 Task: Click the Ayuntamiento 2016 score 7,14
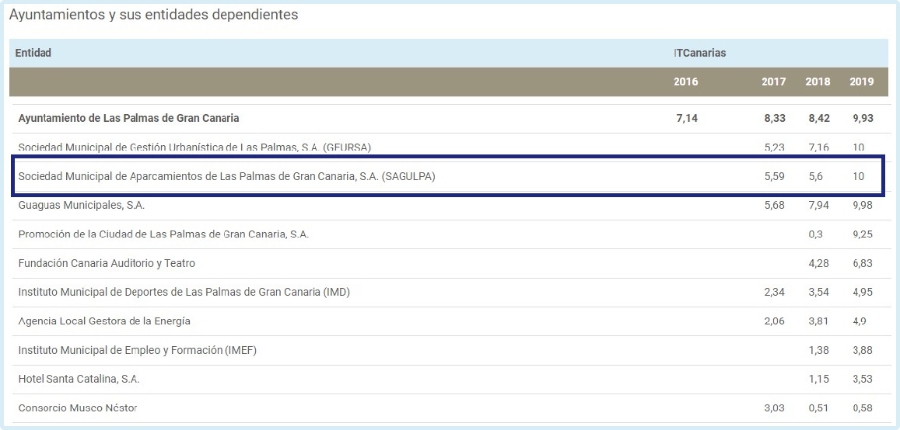pos(687,118)
